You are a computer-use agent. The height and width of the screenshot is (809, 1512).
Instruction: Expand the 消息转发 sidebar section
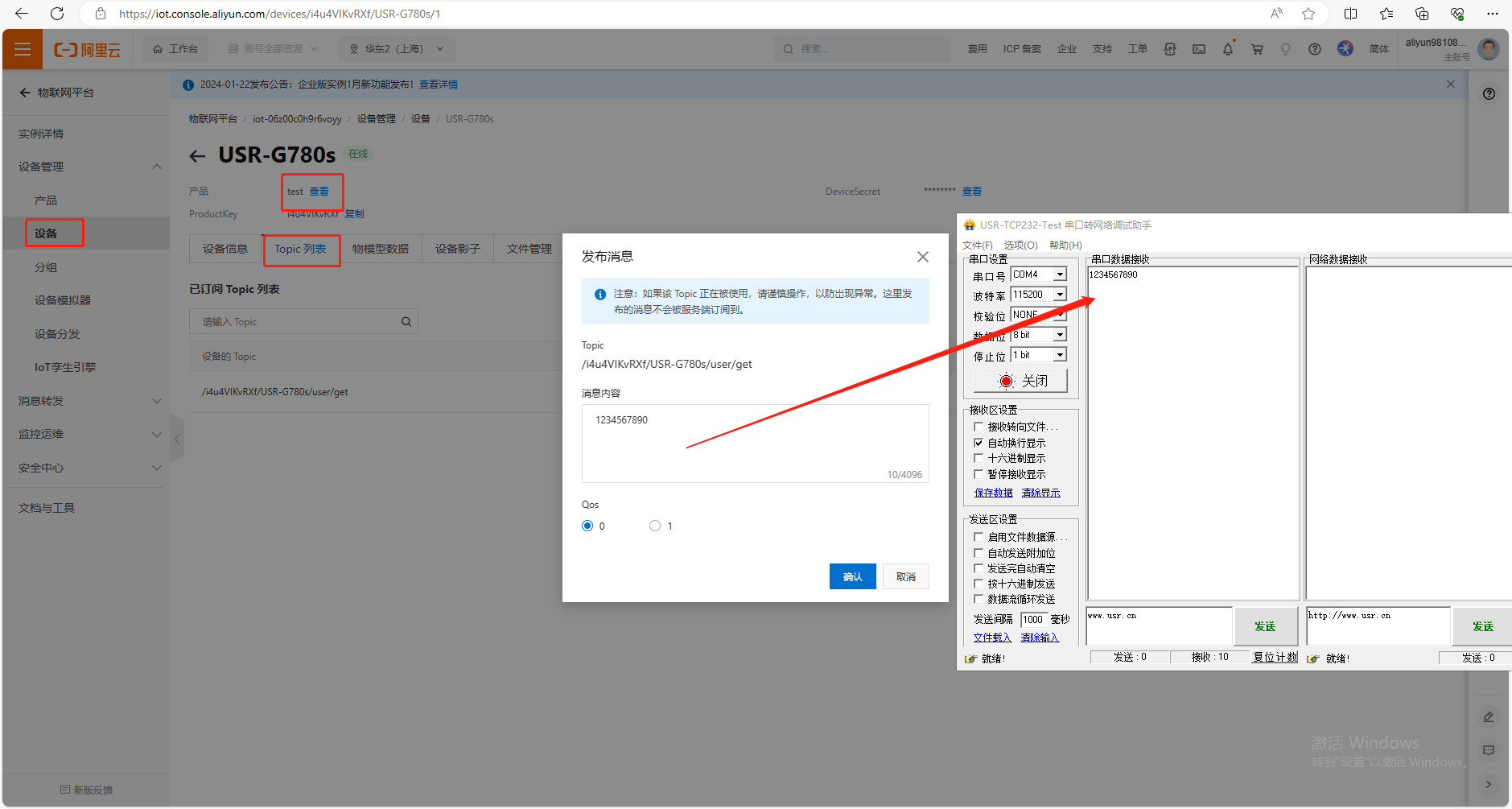pos(89,401)
